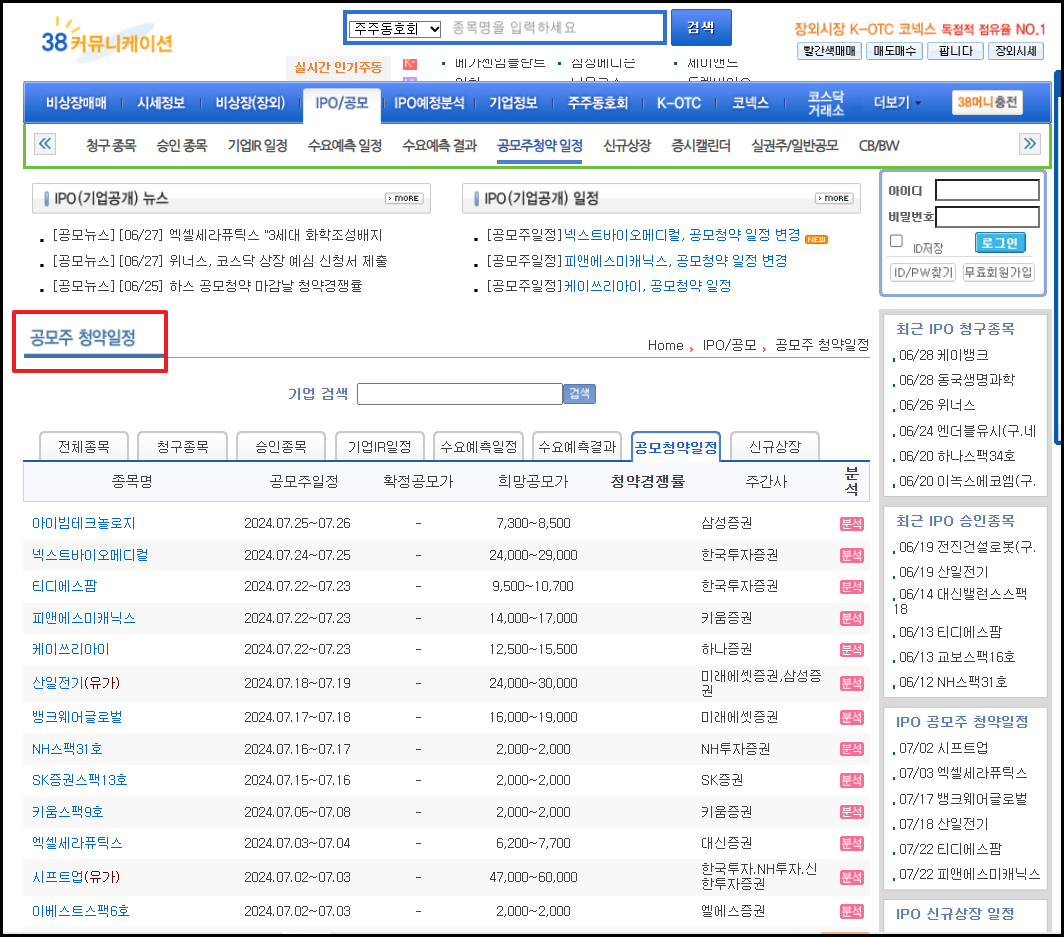1064x937 pixels.
Task: Click the 분석 icon for 뱅크웨어글로벌 row
Action: coord(852,718)
